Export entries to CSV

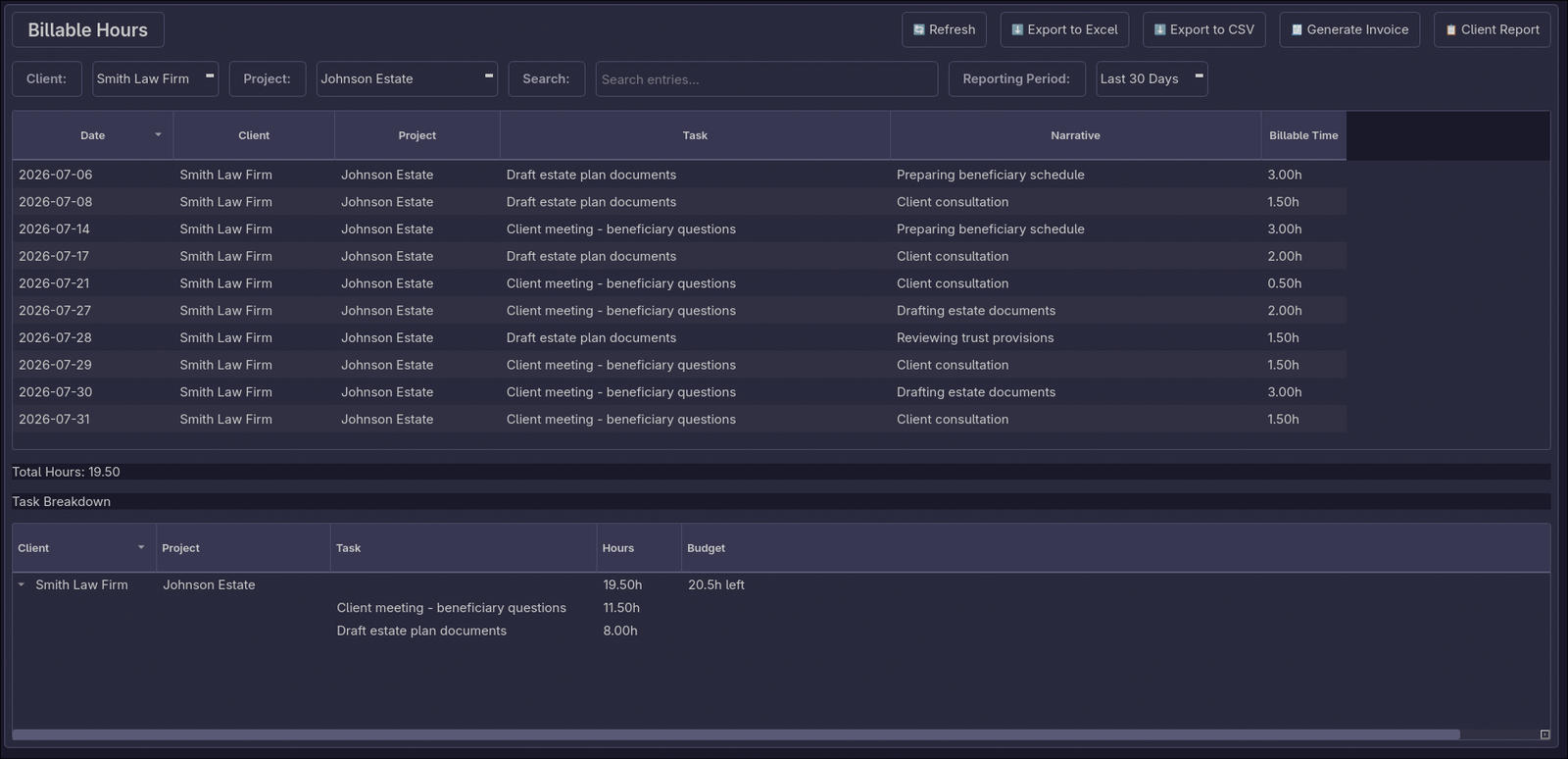1203,29
